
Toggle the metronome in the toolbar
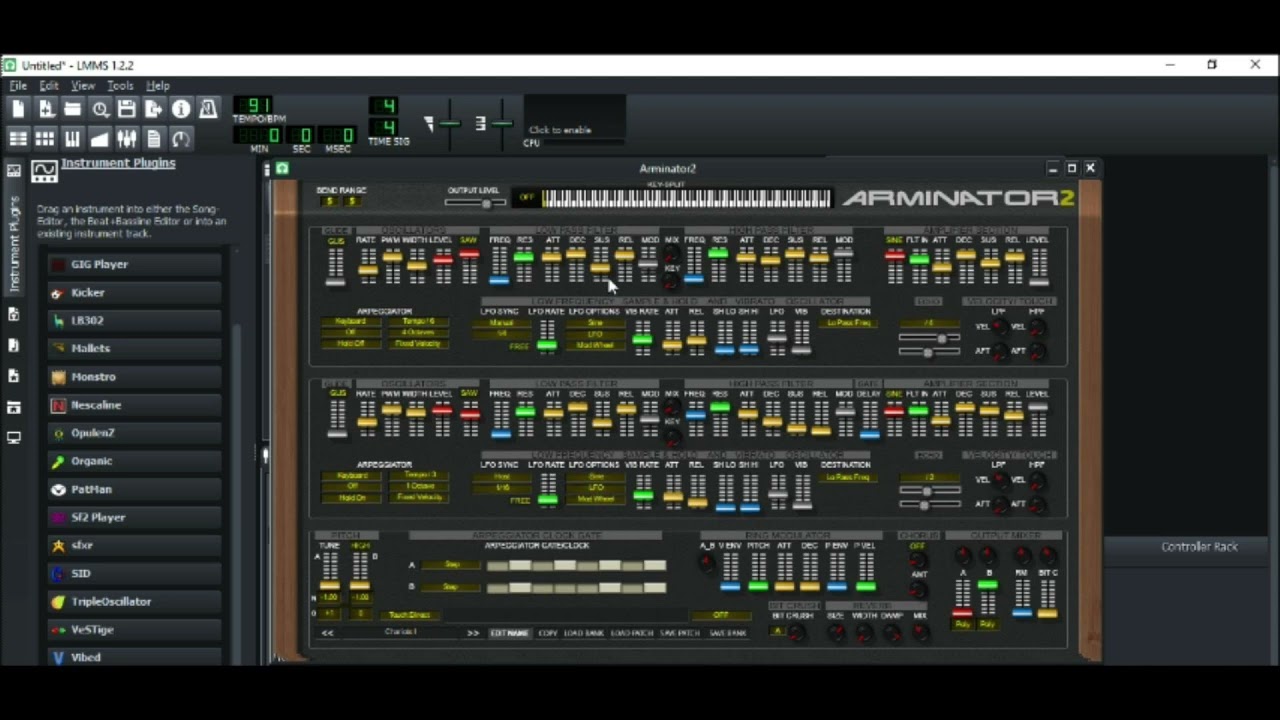point(208,109)
